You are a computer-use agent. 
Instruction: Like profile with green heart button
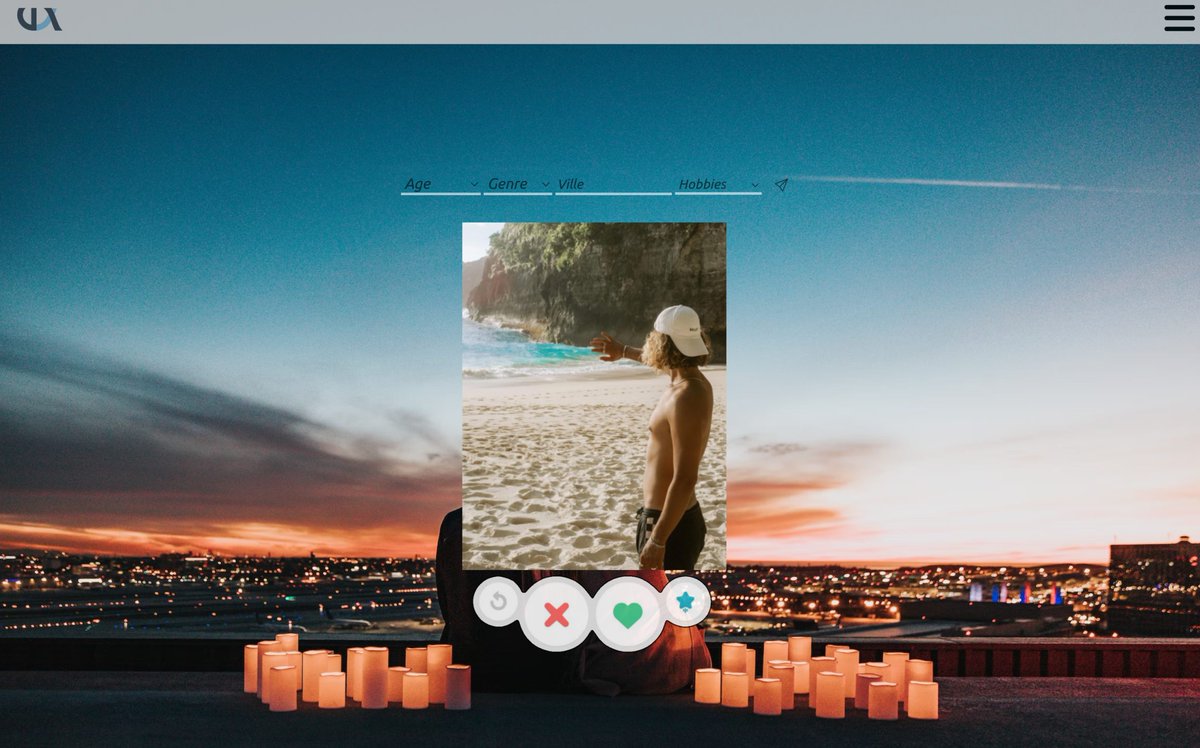click(628, 614)
